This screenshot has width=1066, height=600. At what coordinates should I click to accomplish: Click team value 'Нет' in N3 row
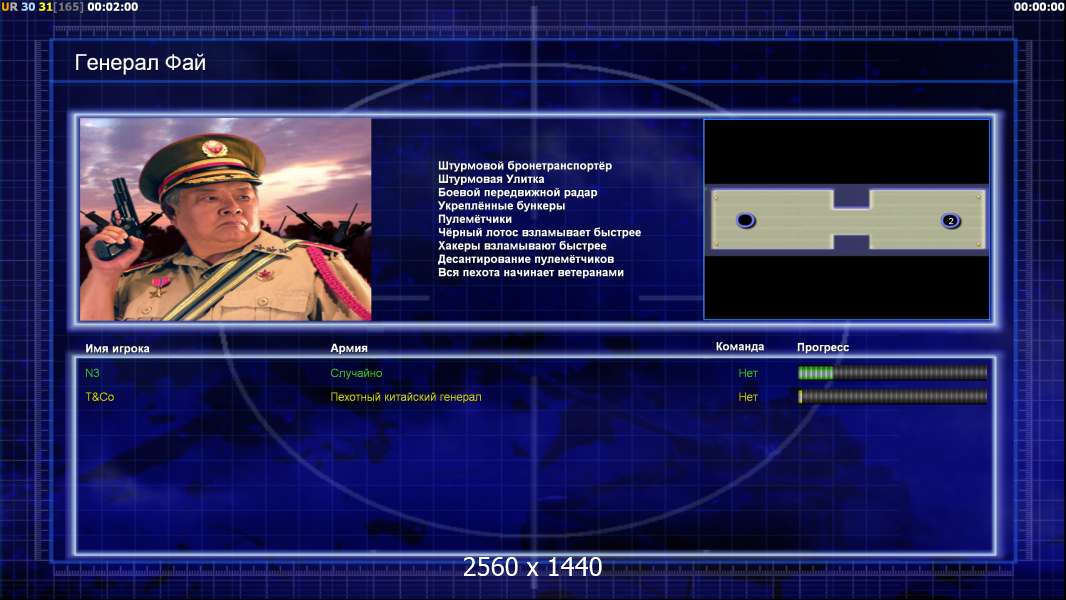[x=748, y=373]
